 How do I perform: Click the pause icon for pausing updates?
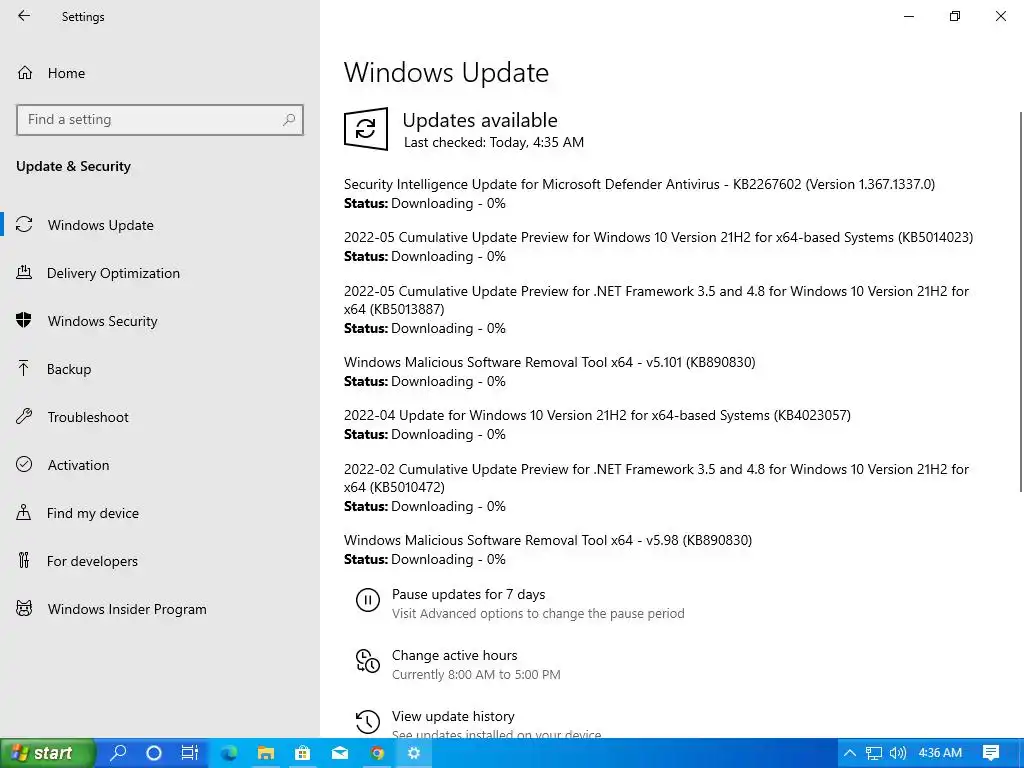(368, 600)
